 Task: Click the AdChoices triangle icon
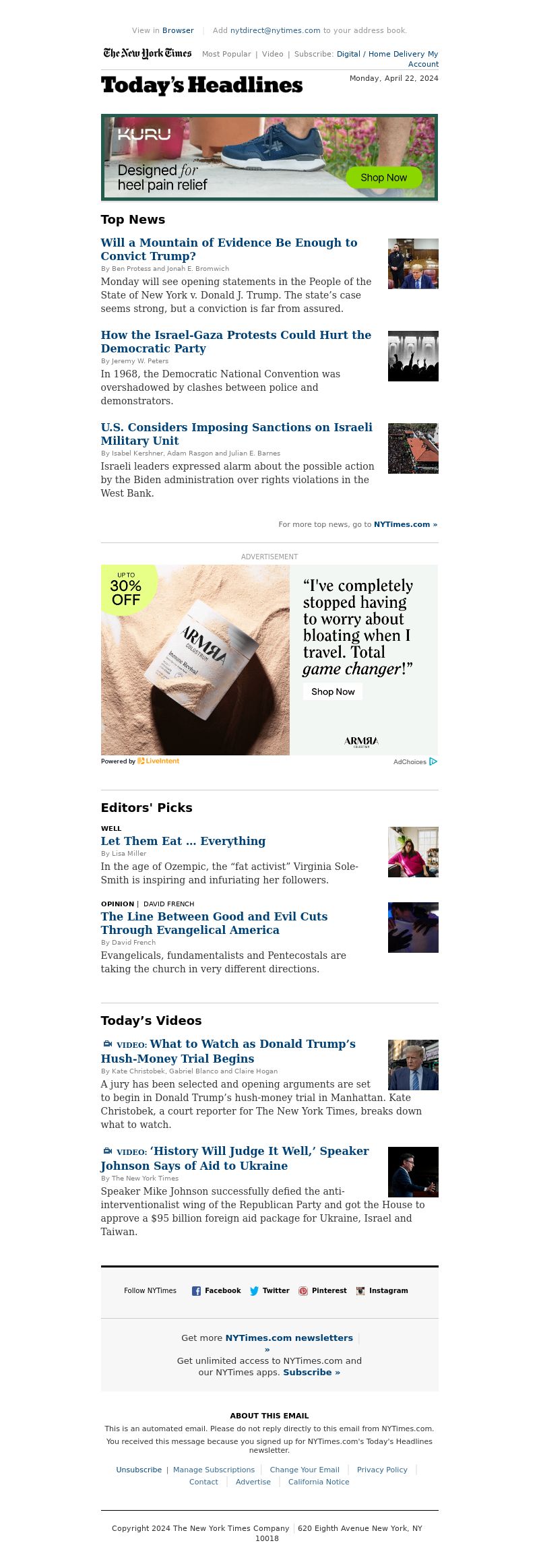[433, 761]
